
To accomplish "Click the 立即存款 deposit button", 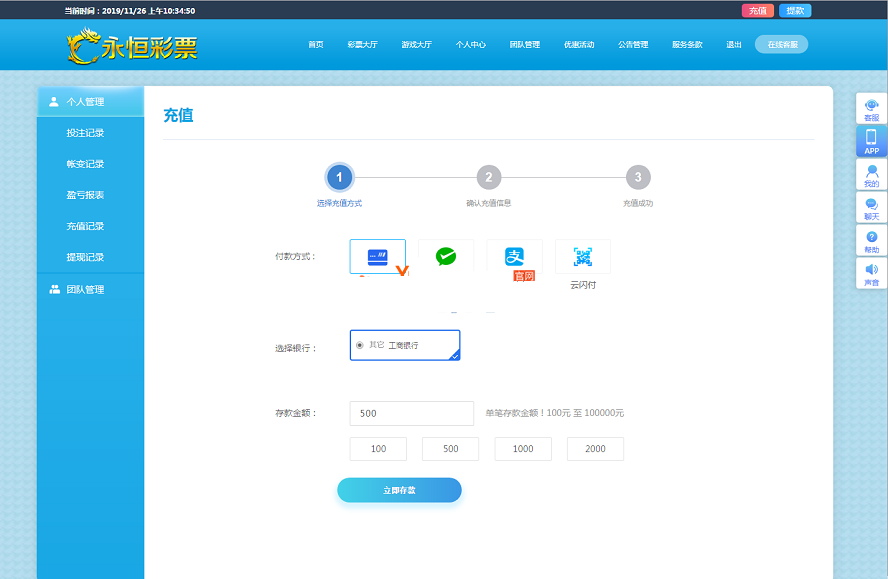I will [399, 491].
